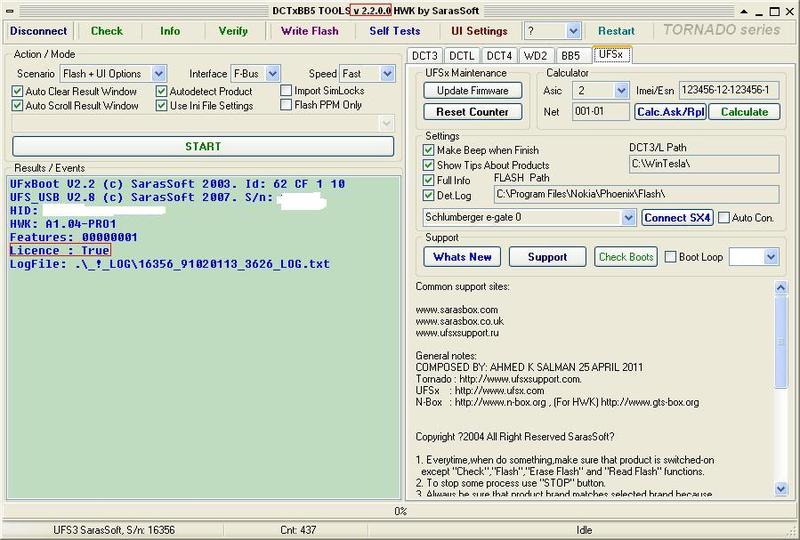
Task: Roll up the window using title-bar arrow
Action: click(x=744, y=11)
